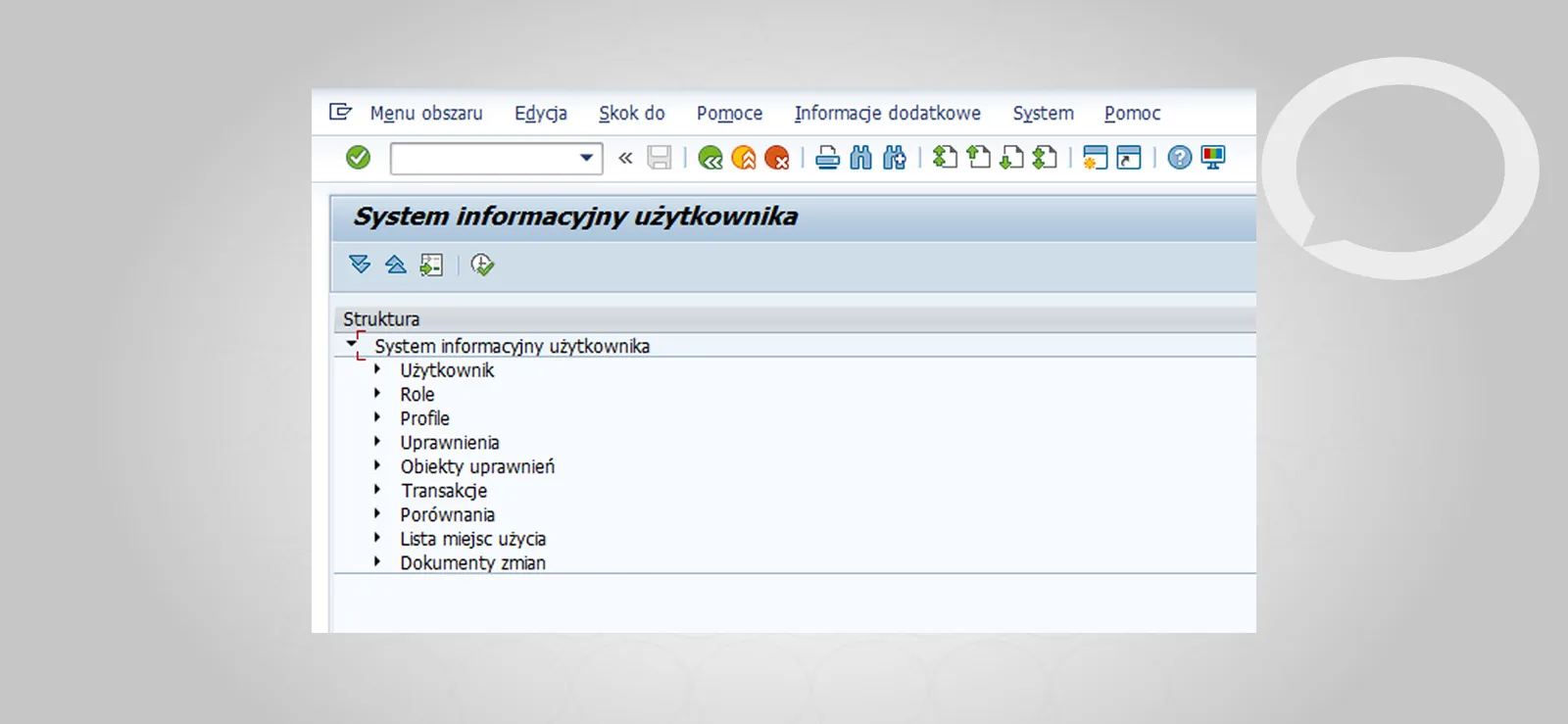The height and width of the screenshot is (724, 1568).
Task: Create new session with window icon
Action: [x=1095, y=158]
